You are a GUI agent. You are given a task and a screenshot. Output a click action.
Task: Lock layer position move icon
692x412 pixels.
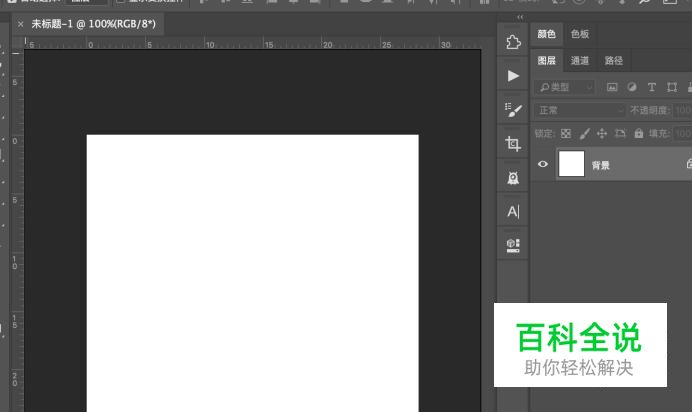tap(602, 133)
